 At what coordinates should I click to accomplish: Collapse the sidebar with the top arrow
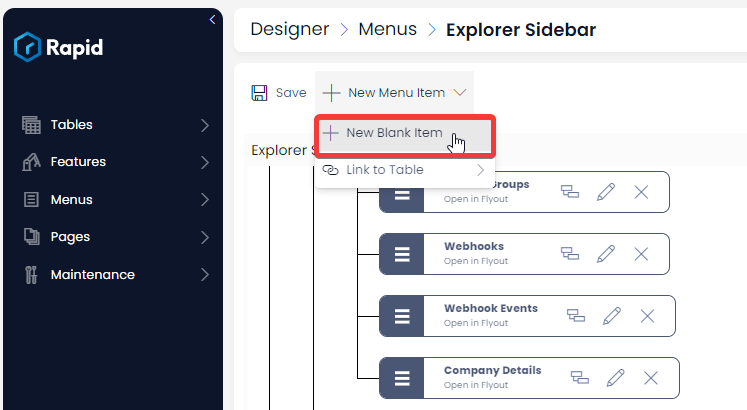212,20
